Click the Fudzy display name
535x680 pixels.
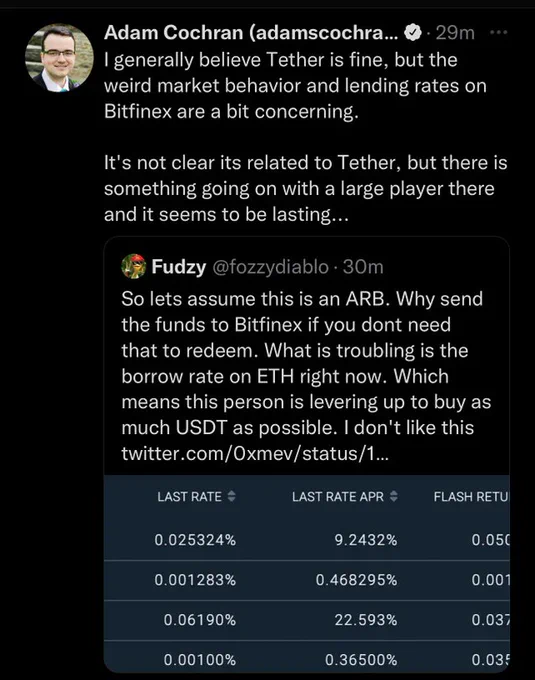[x=179, y=267]
